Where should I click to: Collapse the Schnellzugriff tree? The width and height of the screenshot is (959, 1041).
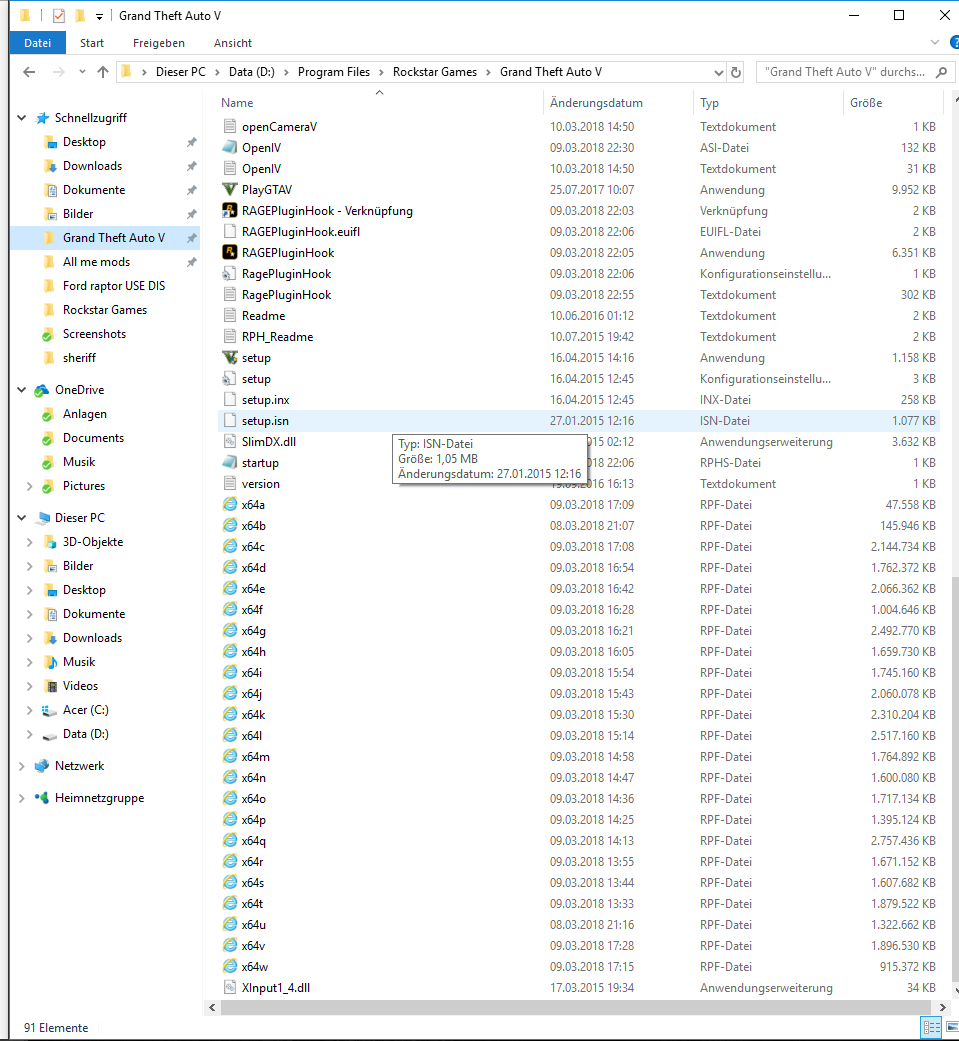[22, 118]
